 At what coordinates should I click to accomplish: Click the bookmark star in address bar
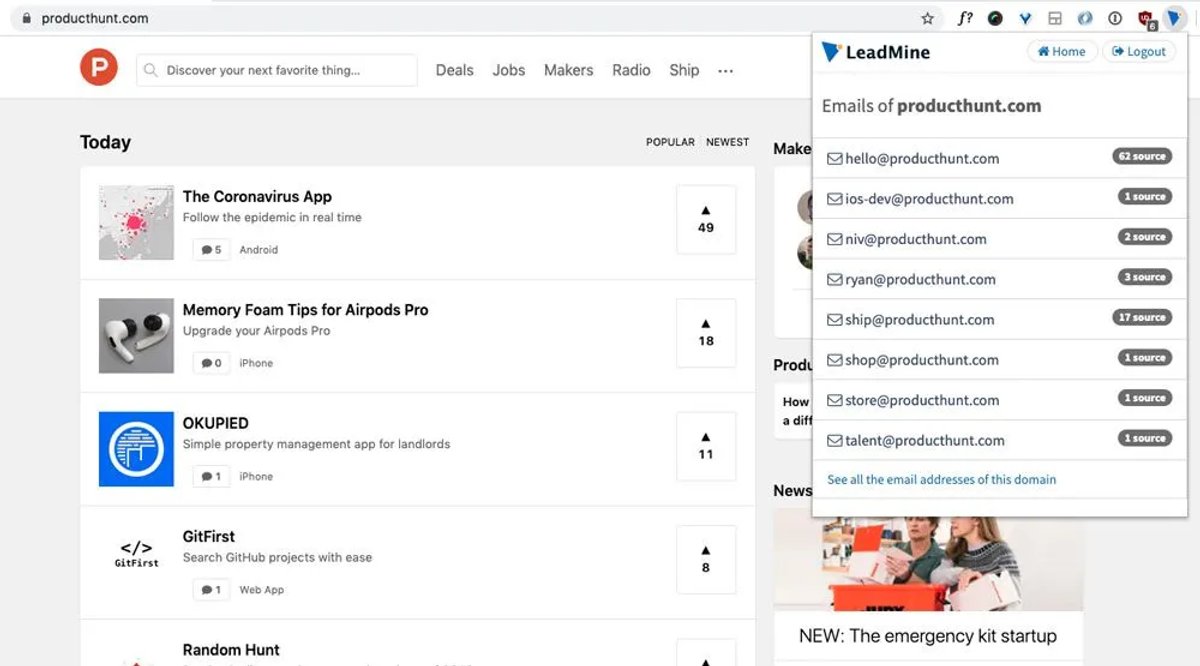coord(927,18)
